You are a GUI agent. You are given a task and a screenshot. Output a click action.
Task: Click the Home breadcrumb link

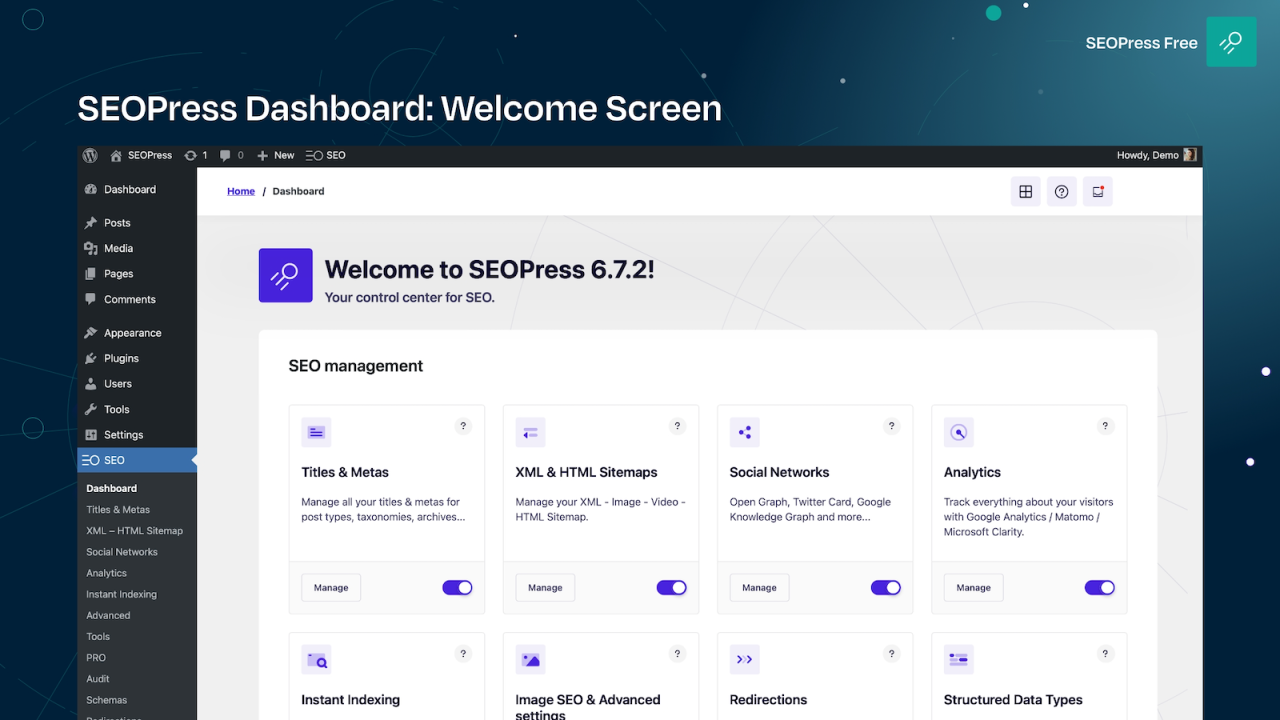(241, 191)
